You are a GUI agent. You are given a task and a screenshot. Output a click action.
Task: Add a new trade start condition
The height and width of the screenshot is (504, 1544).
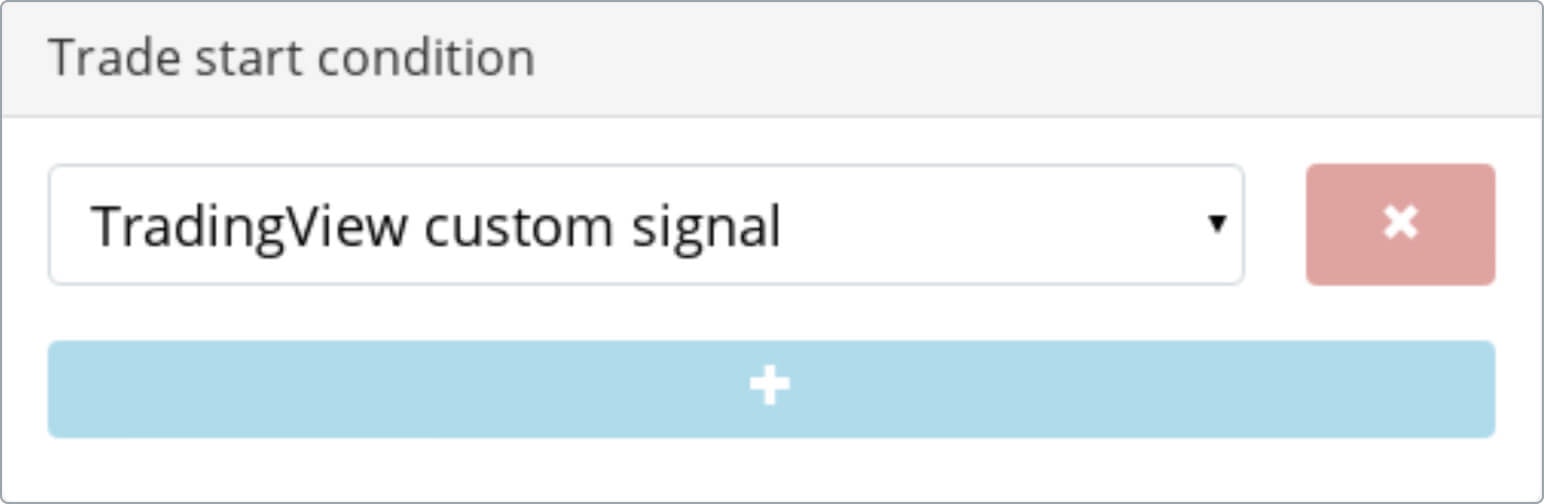tap(771, 388)
